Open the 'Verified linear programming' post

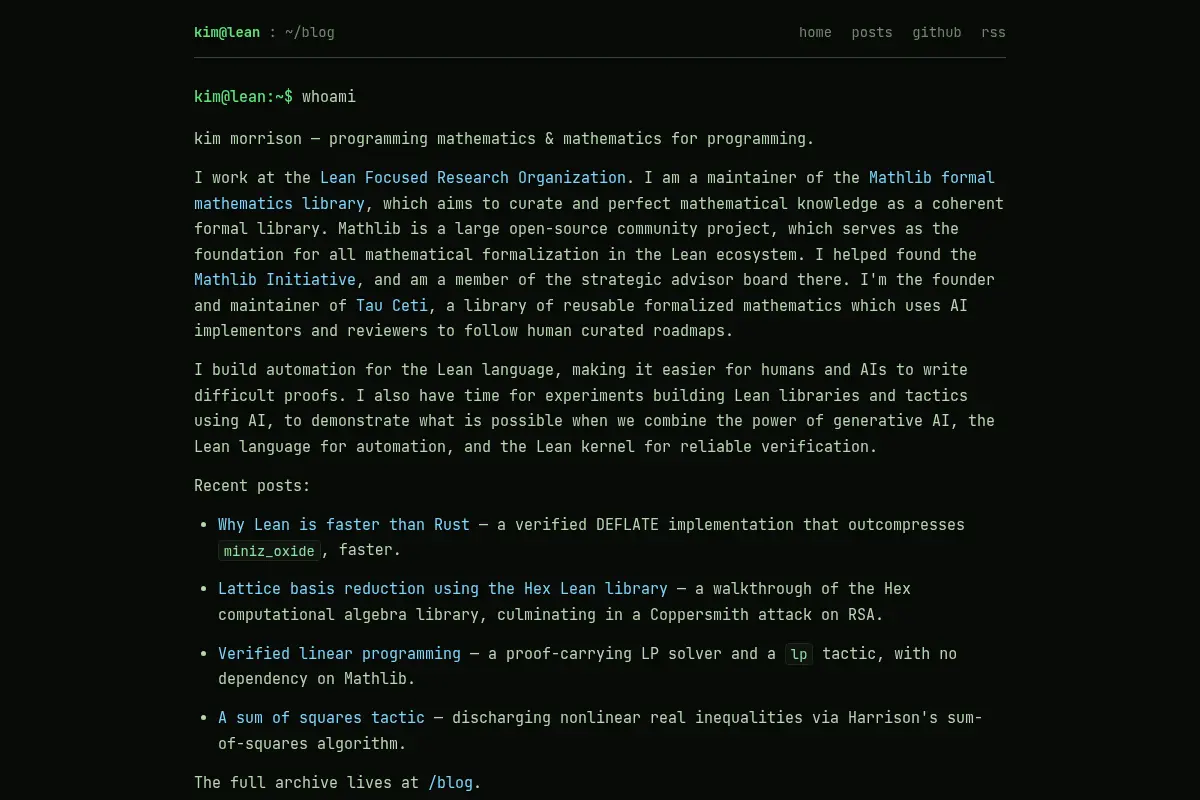point(340,653)
